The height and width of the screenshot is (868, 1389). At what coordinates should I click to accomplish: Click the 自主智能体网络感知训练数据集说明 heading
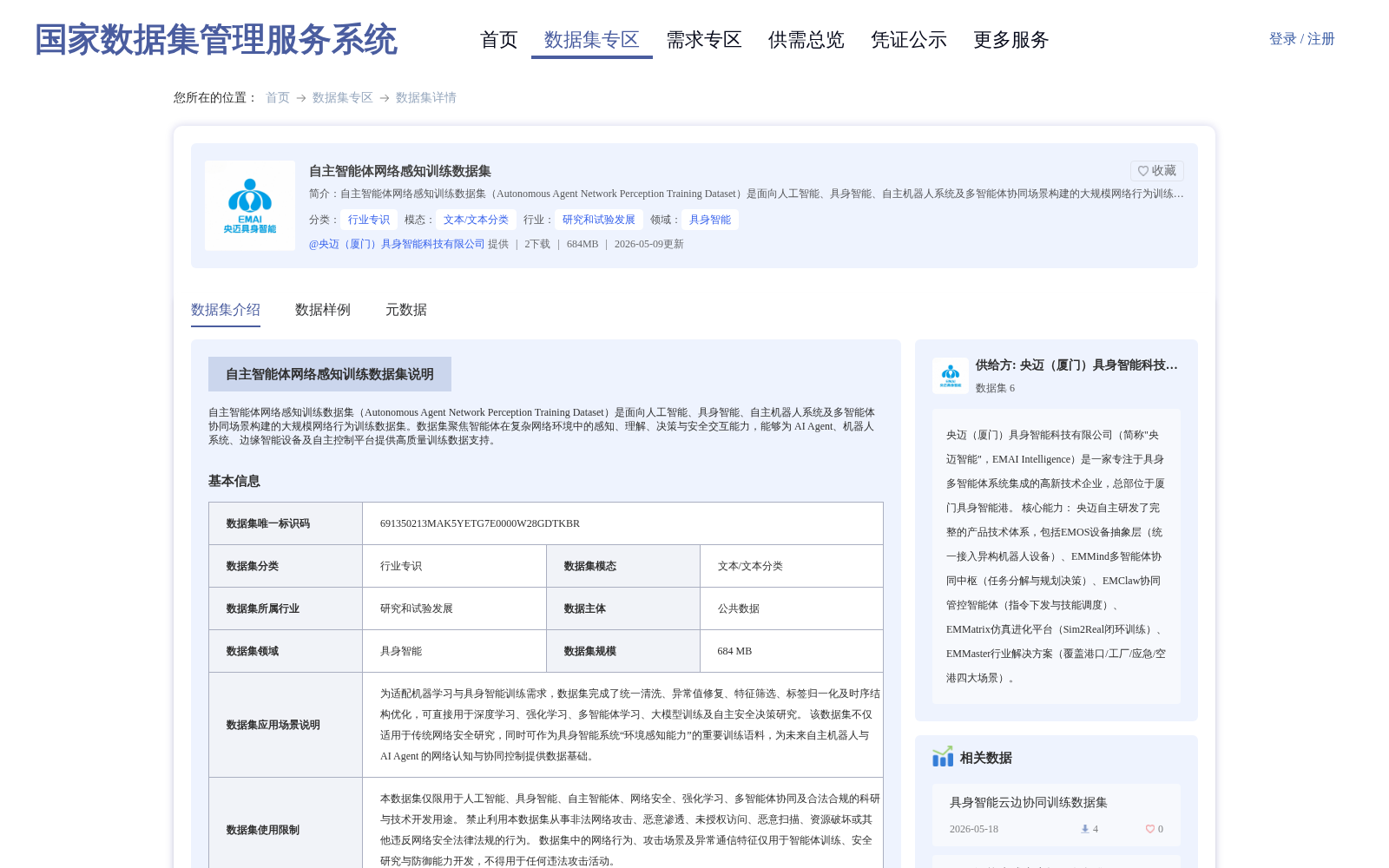[330, 374]
